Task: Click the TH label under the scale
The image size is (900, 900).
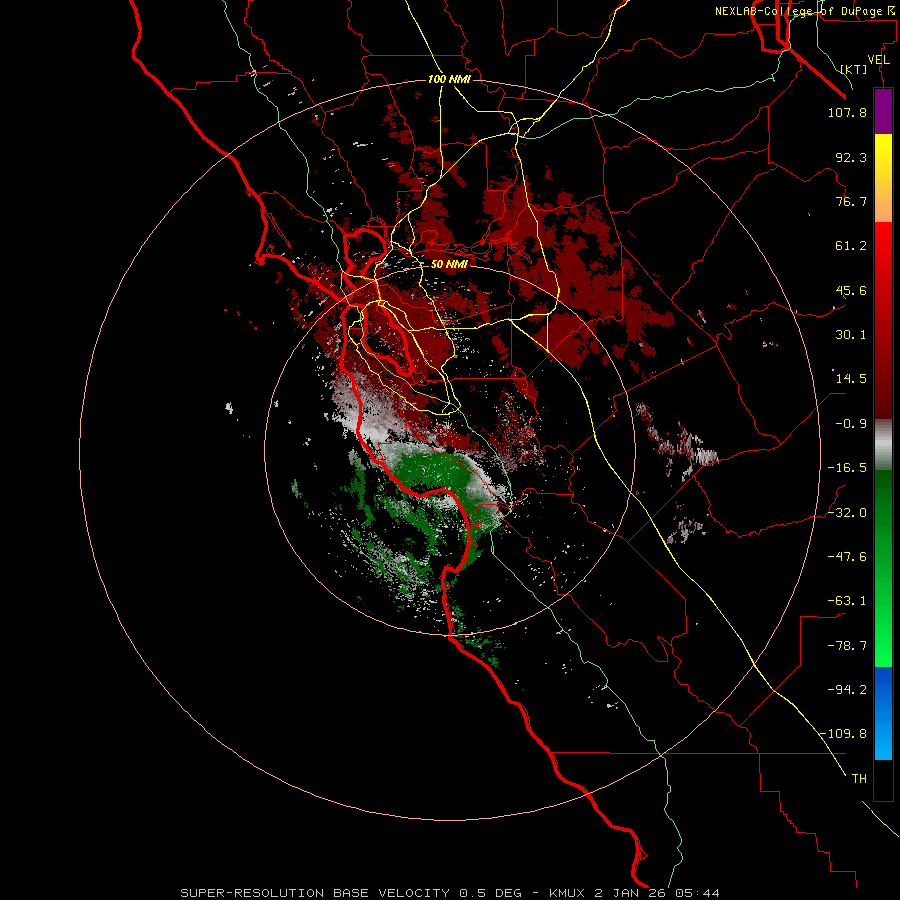Action: click(859, 778)
